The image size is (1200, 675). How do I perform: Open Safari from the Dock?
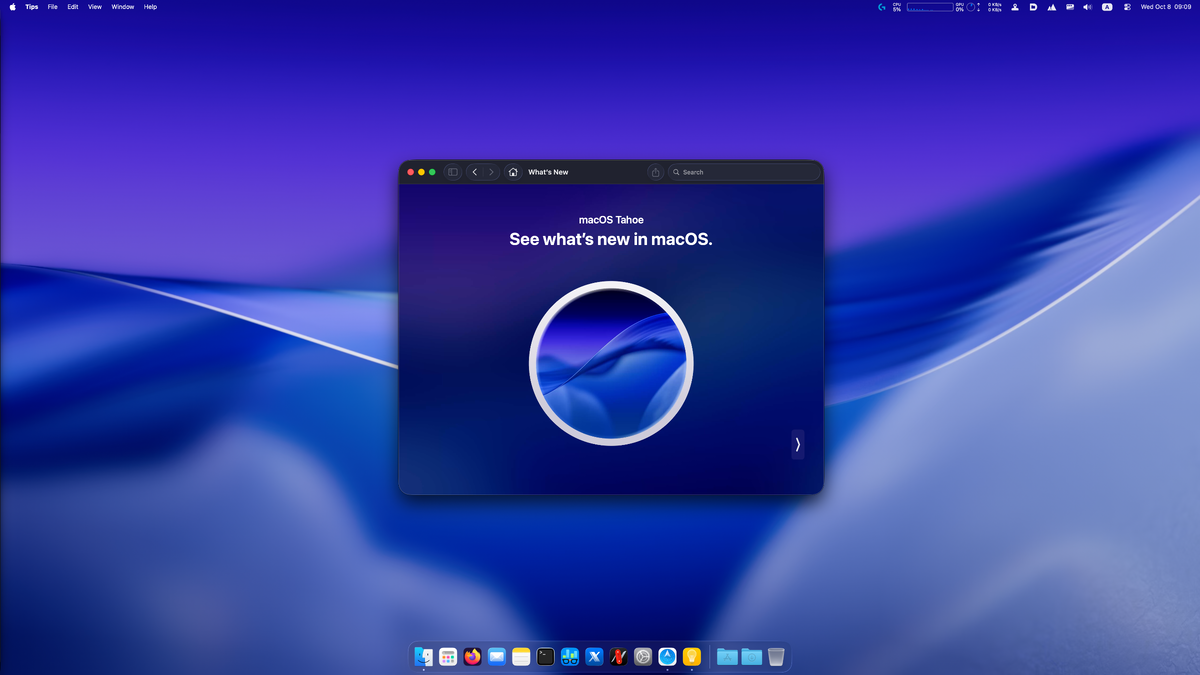[667, 656]
